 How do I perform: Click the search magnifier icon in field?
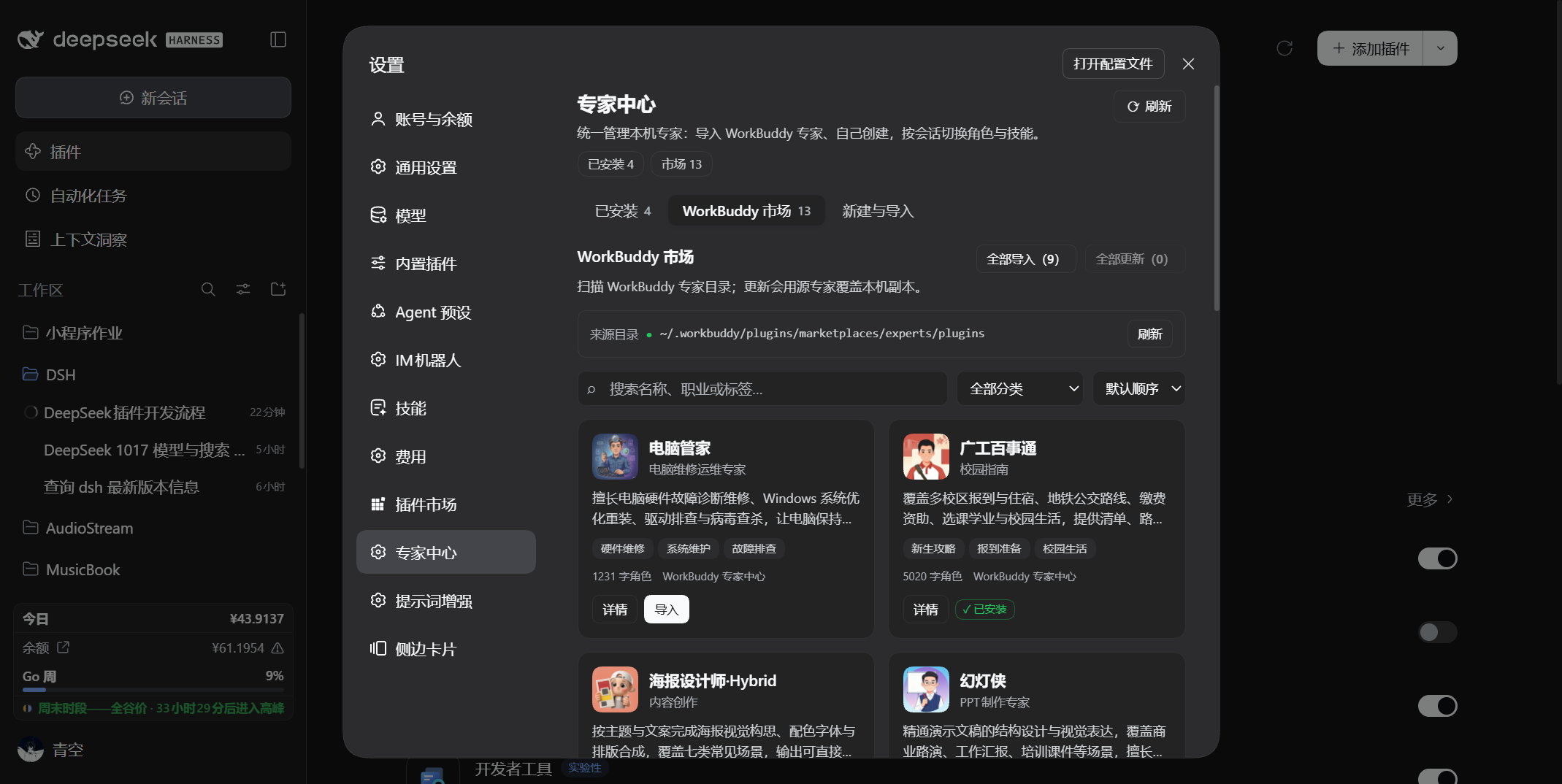click(592, 390)
